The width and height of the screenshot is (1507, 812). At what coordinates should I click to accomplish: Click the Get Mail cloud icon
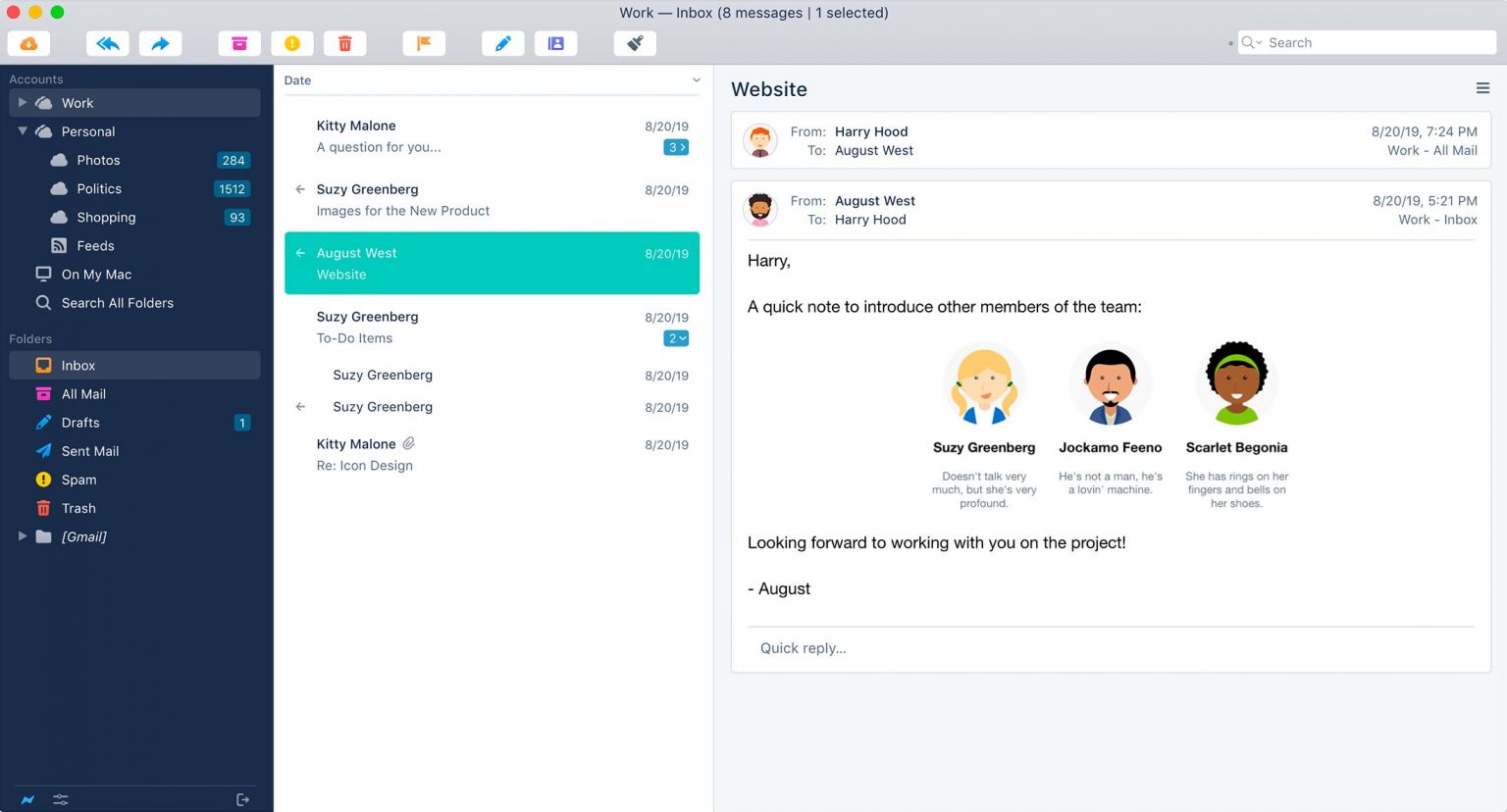click(x=28, y=42)
